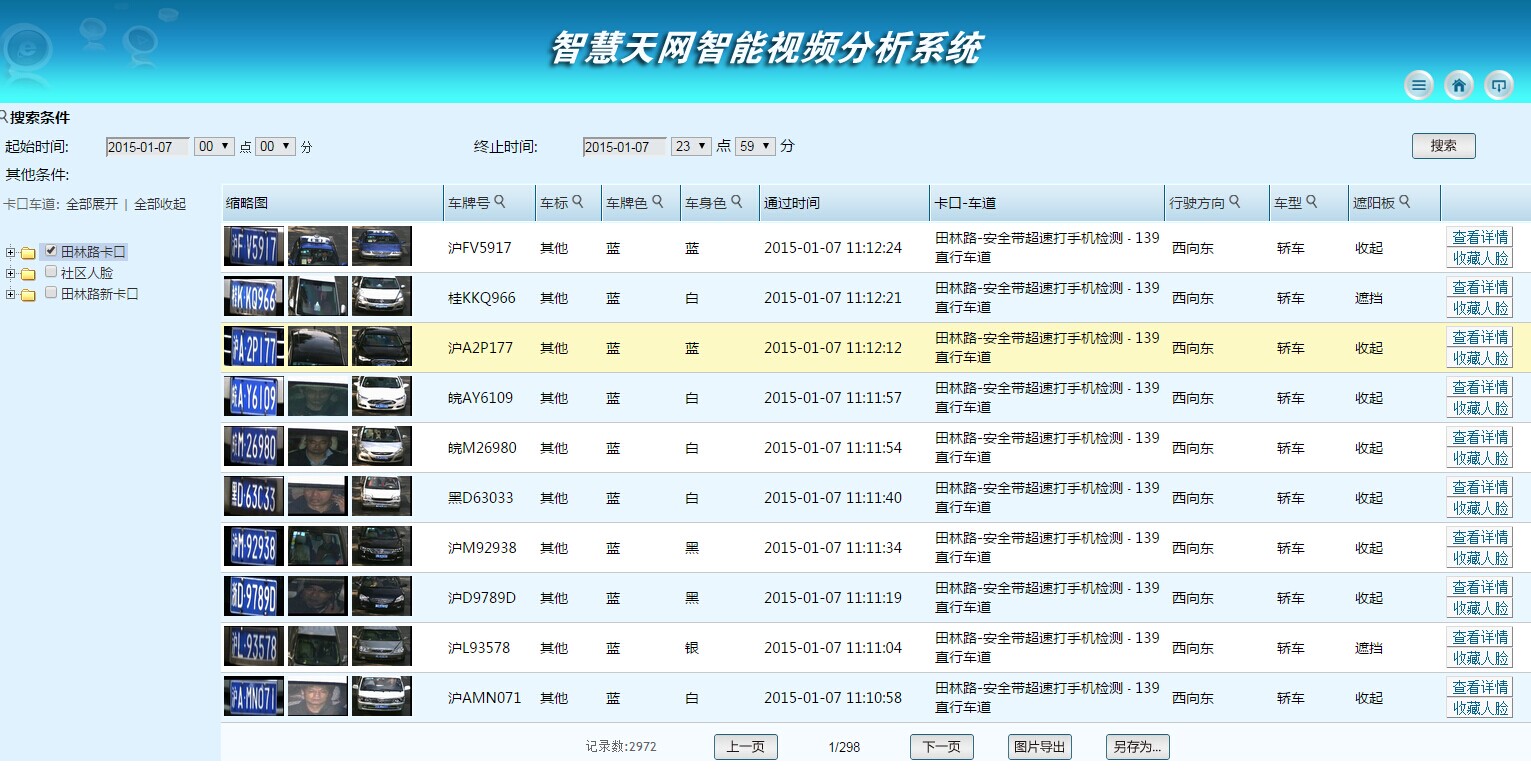The width and height of the screenshot is (1531, 779).
Task: Open face thumbnail in the 皖M26980 row
Action: (x=318, y=446)
